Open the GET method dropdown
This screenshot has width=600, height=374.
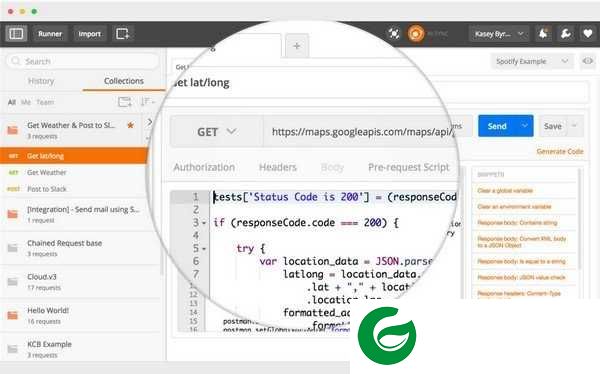pyautogui.click(x=217, y=132)
